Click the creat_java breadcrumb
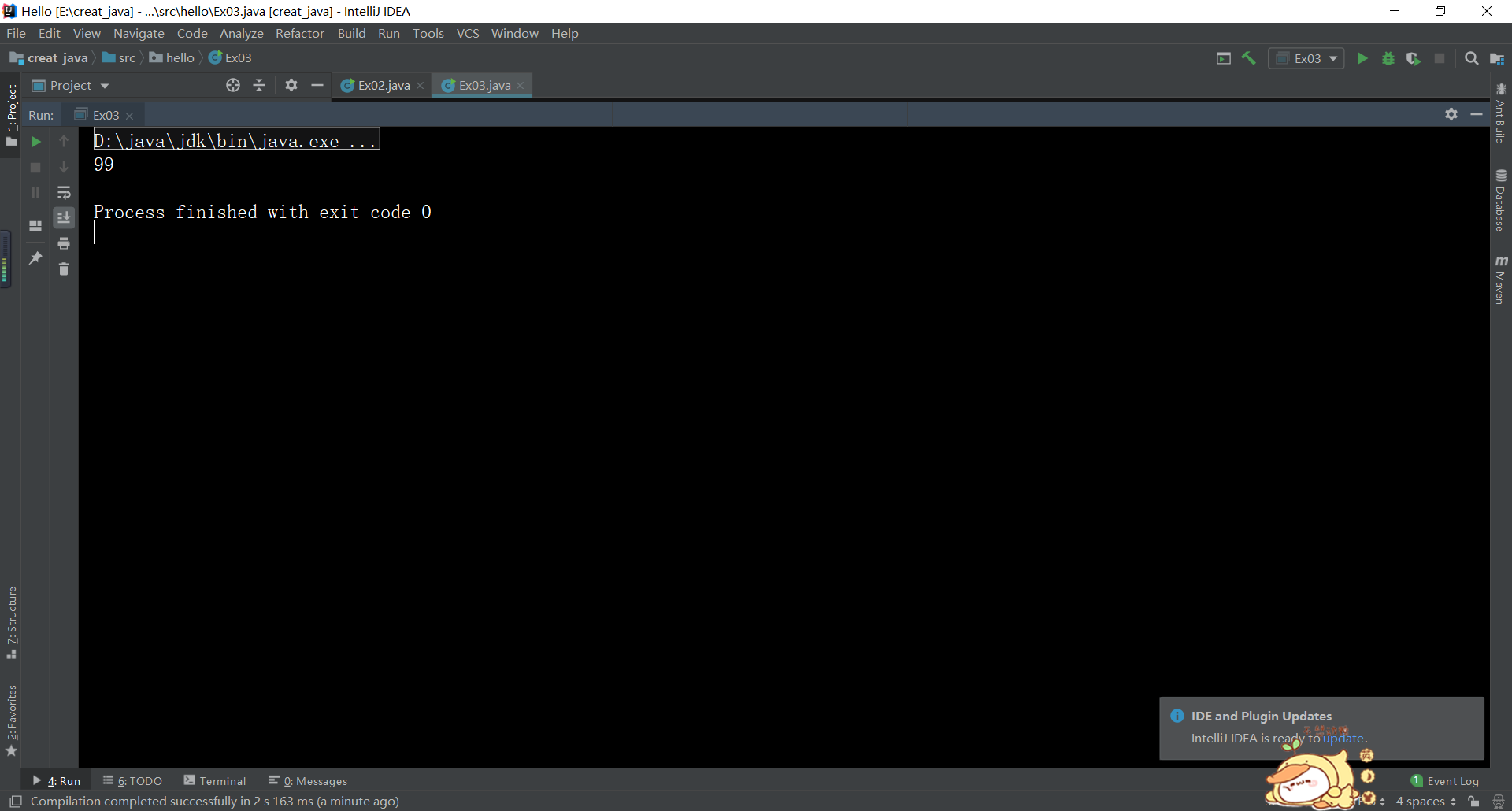The height and width of the screenshot is (811, 1512). point(49,58)
